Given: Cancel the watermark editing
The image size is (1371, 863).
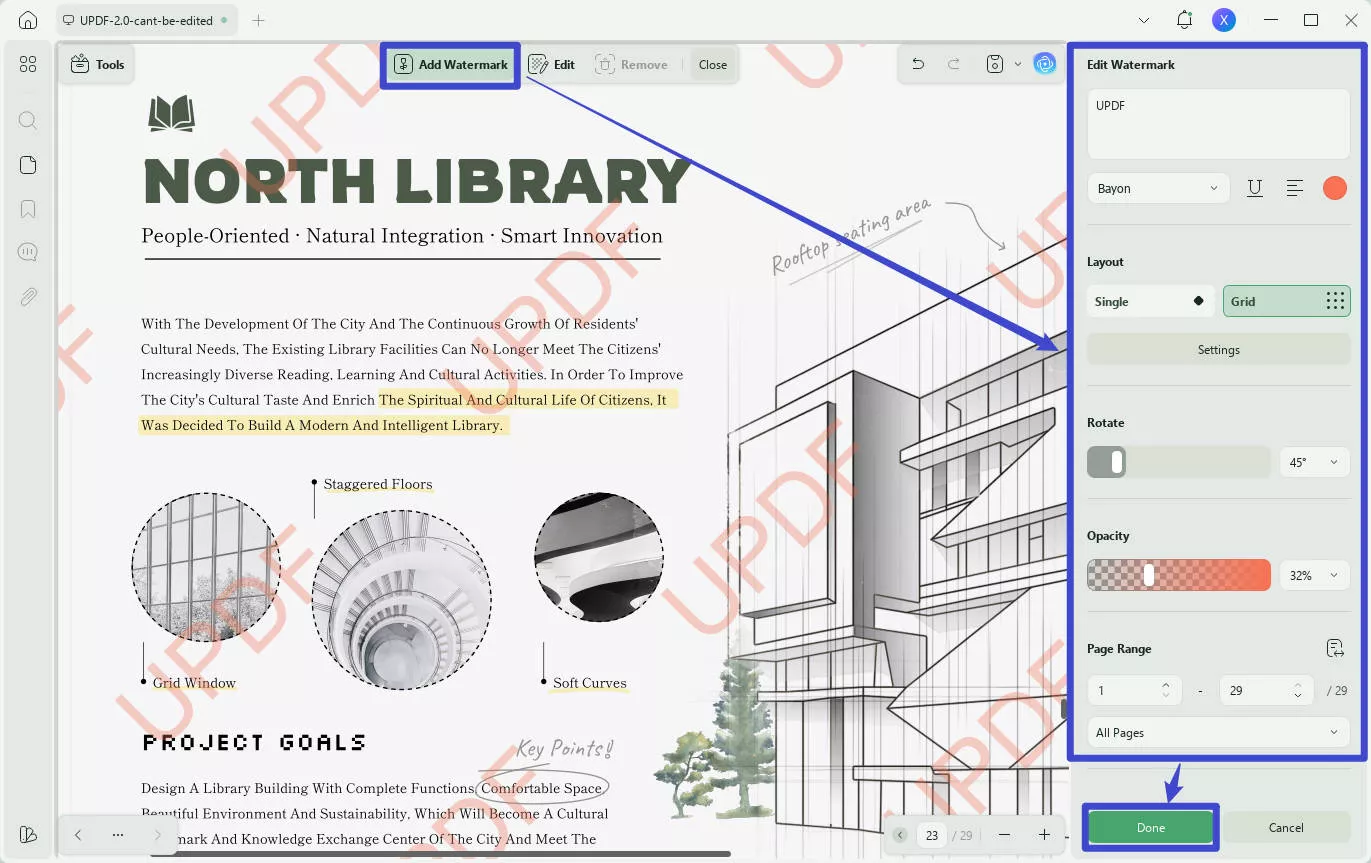Looking at the screenshot, I should pyautogui.click(x=1286, y=827).
